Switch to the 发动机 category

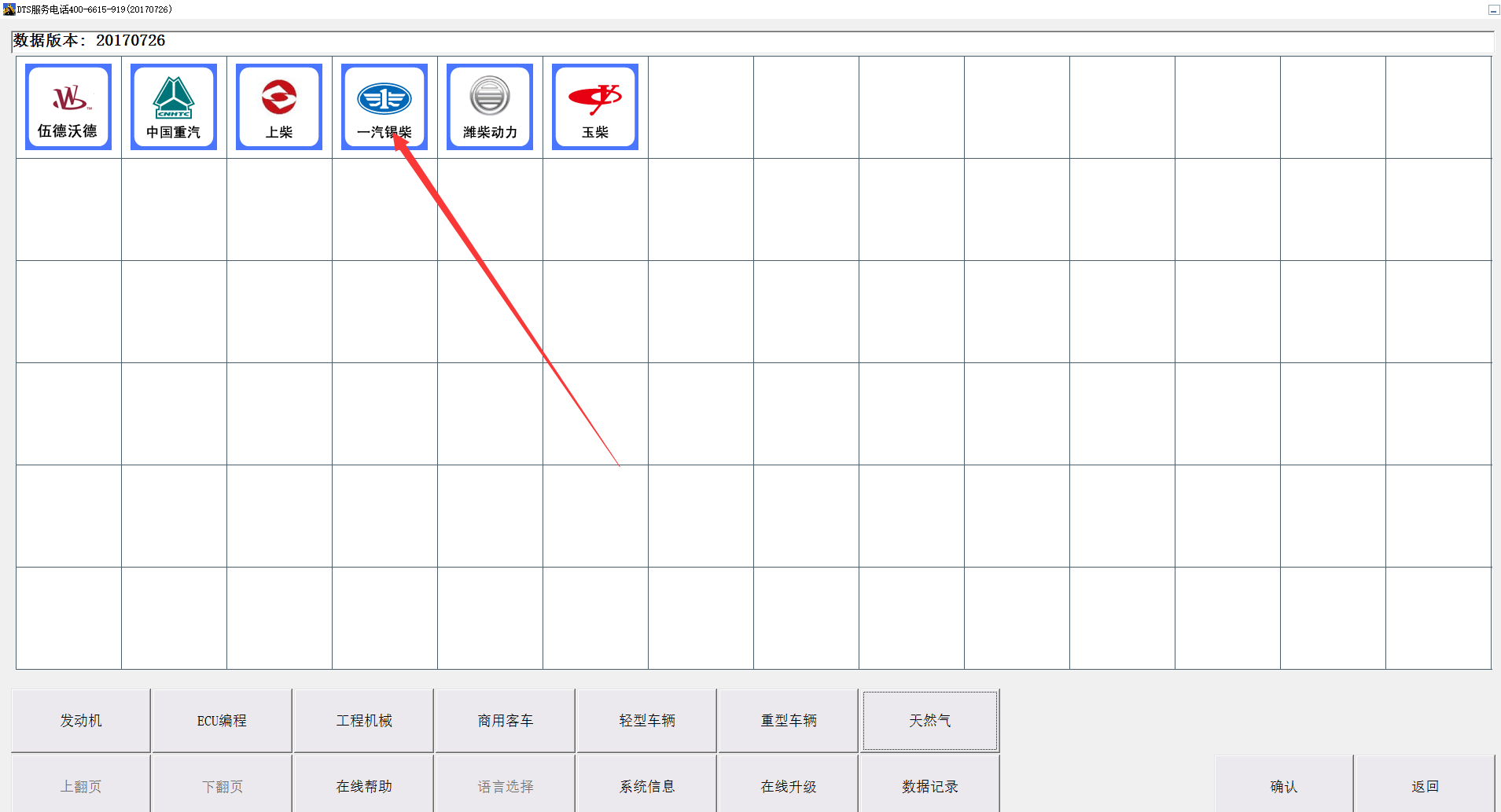(x=81, y=720)
